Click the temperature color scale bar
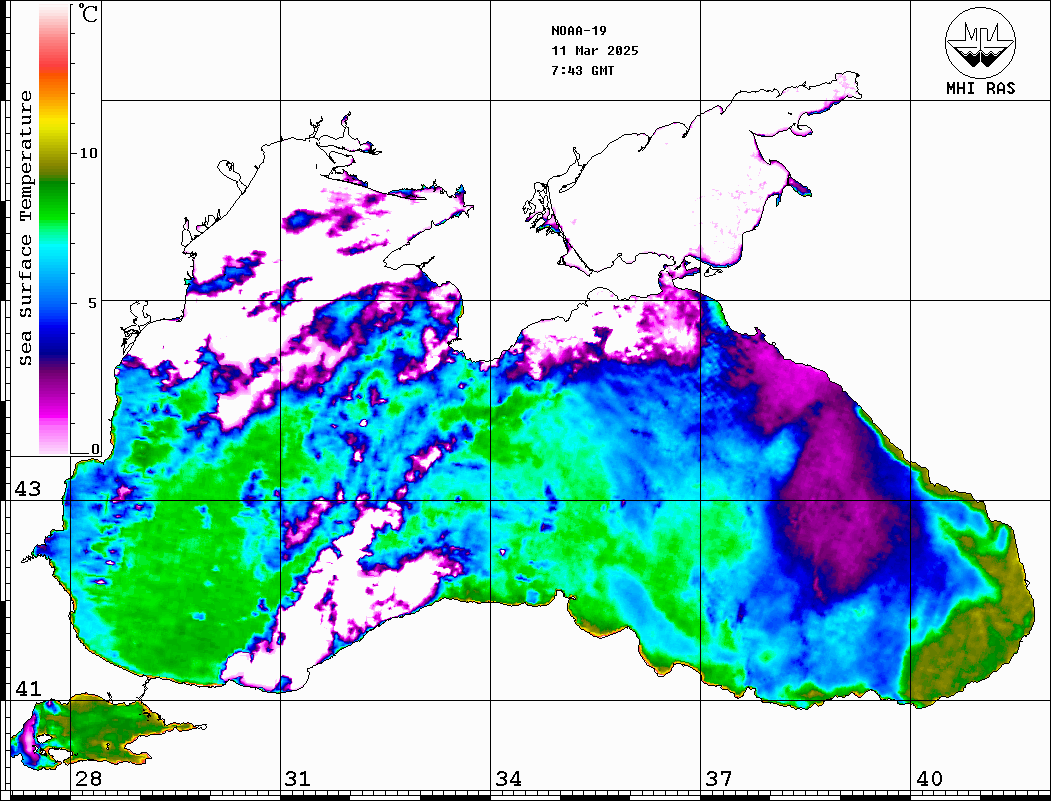The width and height of the screenshot is (1051, 801). tap(54, 229)
